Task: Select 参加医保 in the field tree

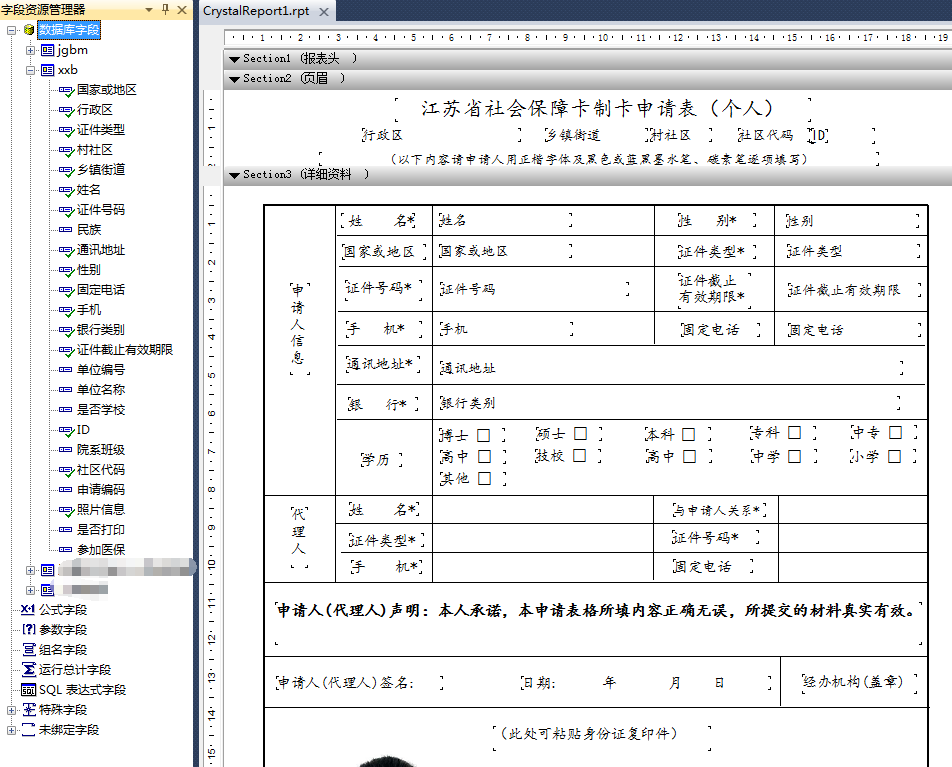Action: pos(101,550)
